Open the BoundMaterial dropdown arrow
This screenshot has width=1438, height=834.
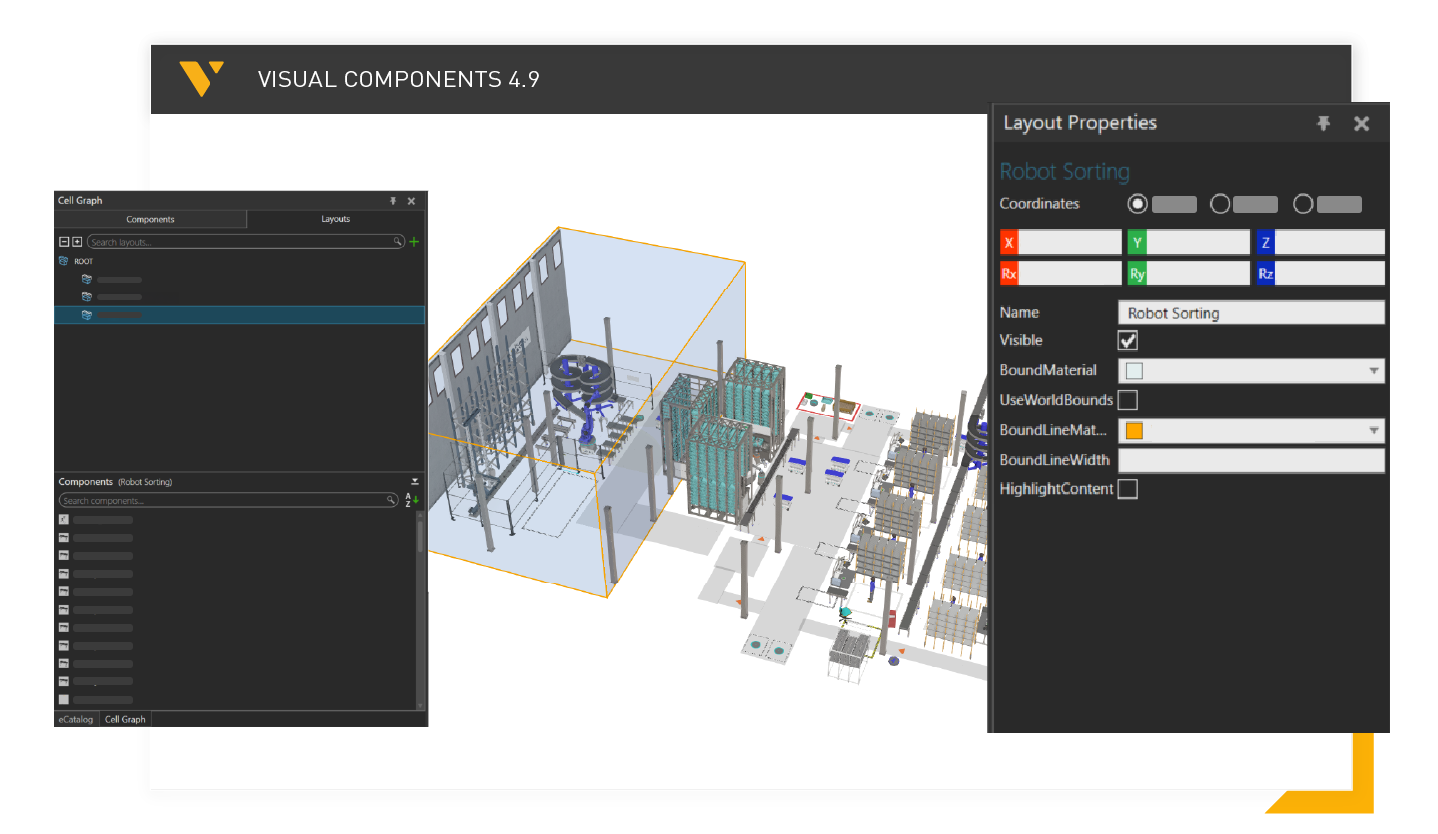(1375, 371)
